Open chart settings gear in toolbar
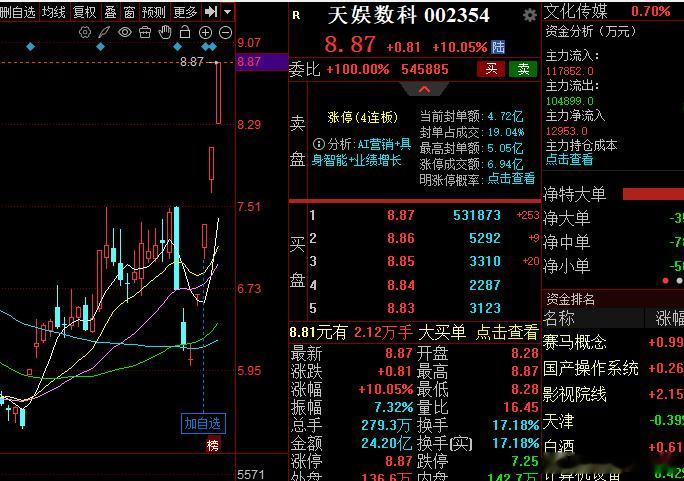 click(85, 32)
